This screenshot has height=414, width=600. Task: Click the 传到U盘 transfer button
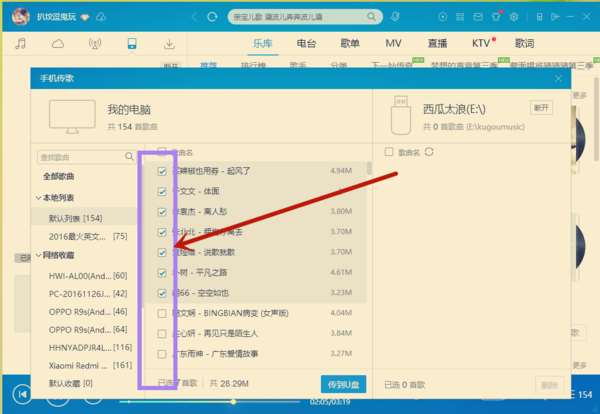pos(343,384)
